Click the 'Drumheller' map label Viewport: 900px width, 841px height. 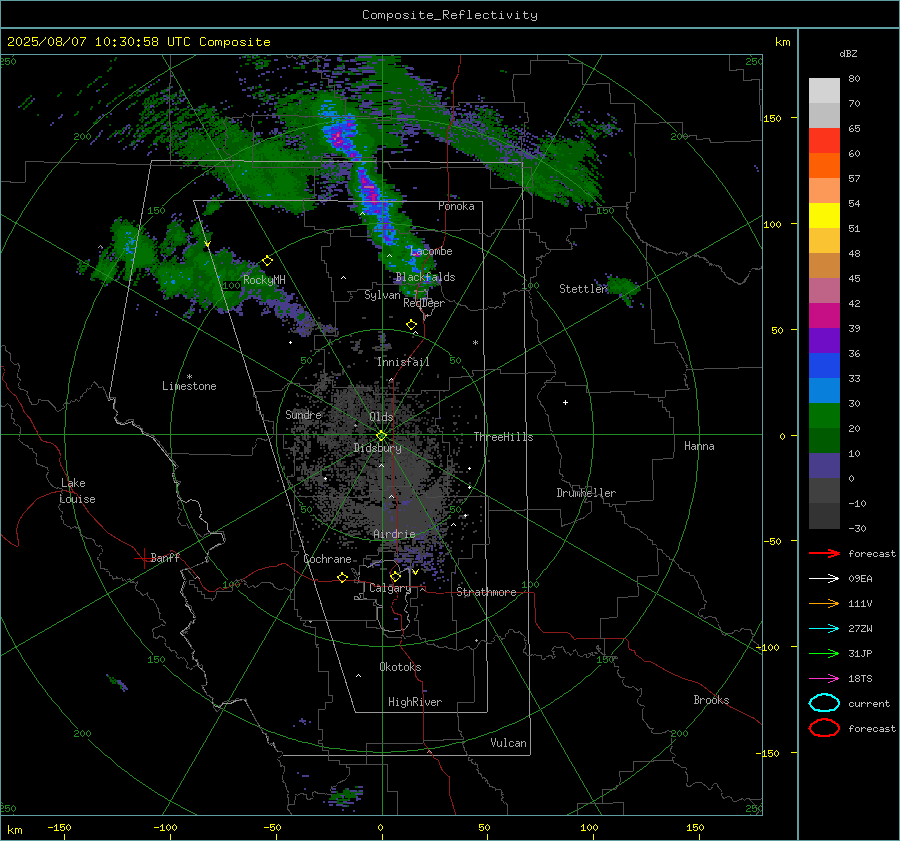(x=586, y=493)
